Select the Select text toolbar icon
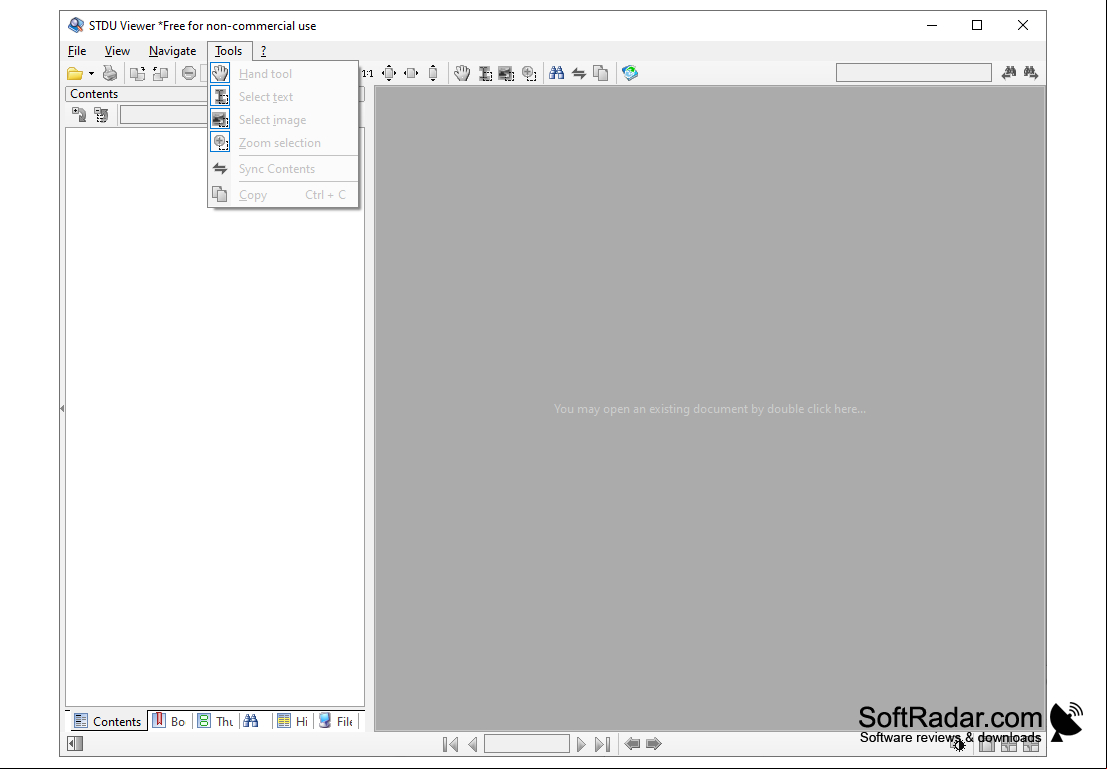 point(485,73)
